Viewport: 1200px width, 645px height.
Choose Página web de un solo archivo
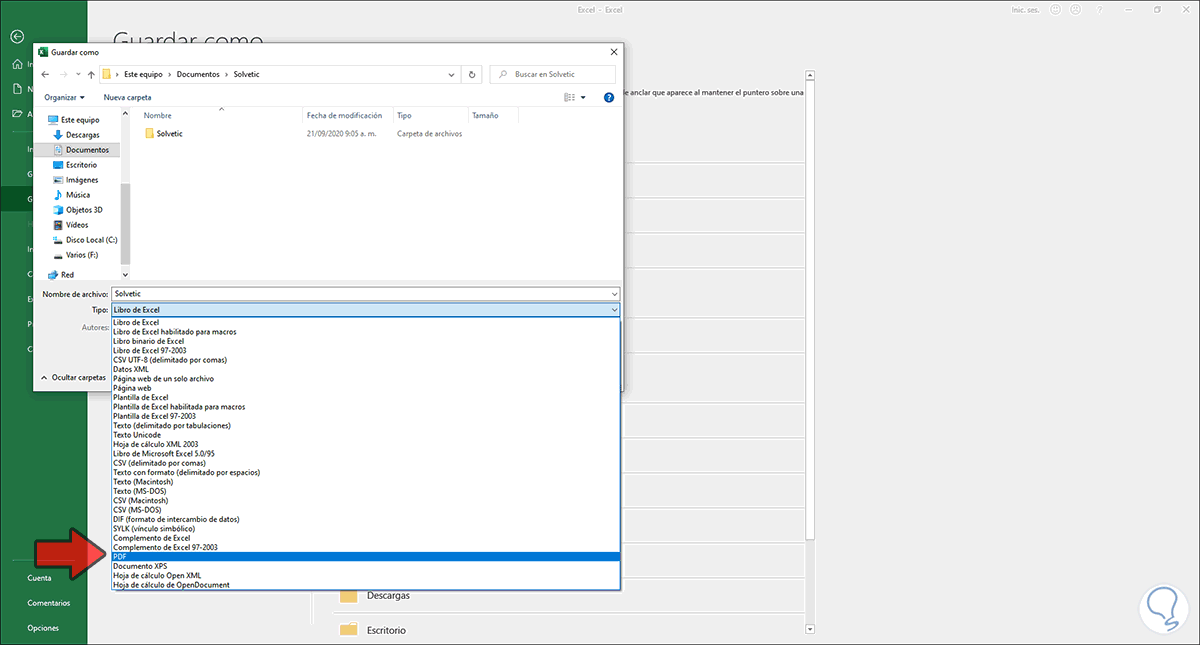[x=366, y=379]
